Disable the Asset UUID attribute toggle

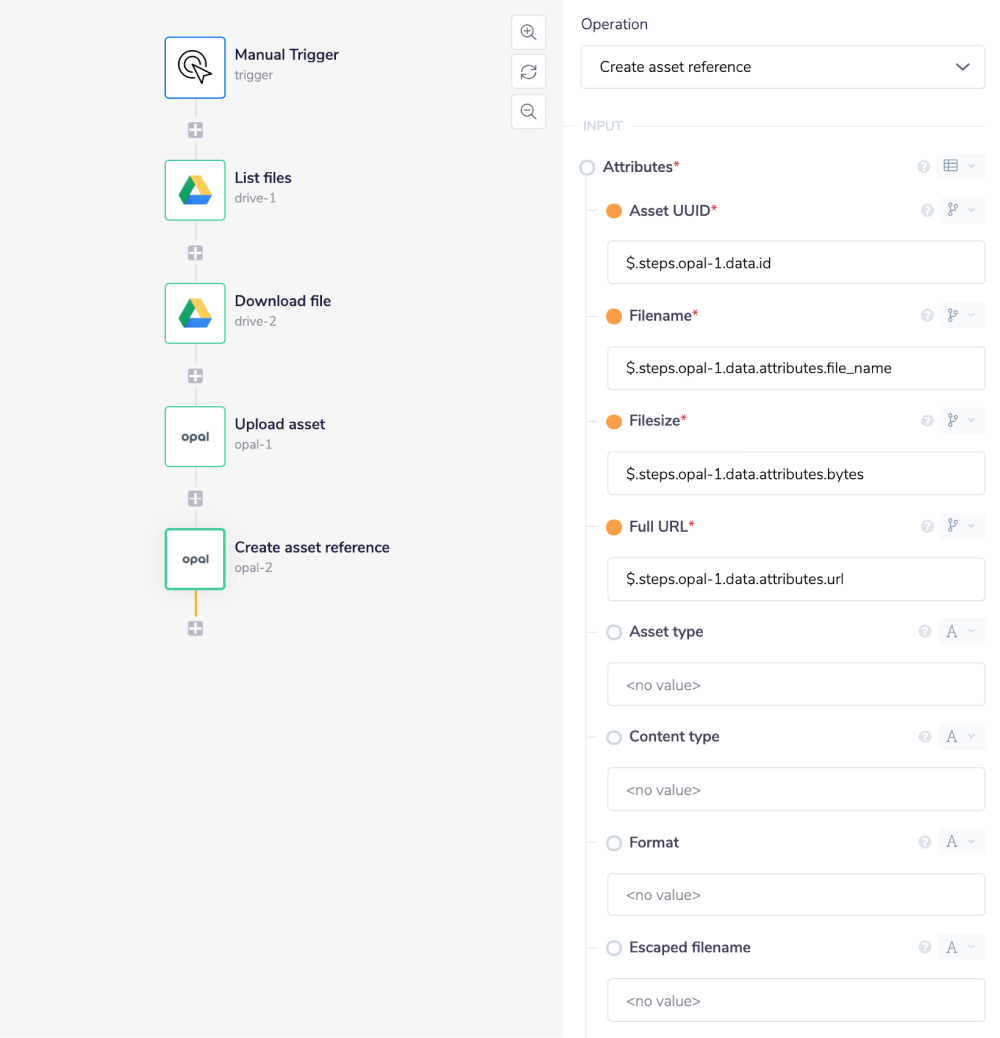tap(614, 211)
